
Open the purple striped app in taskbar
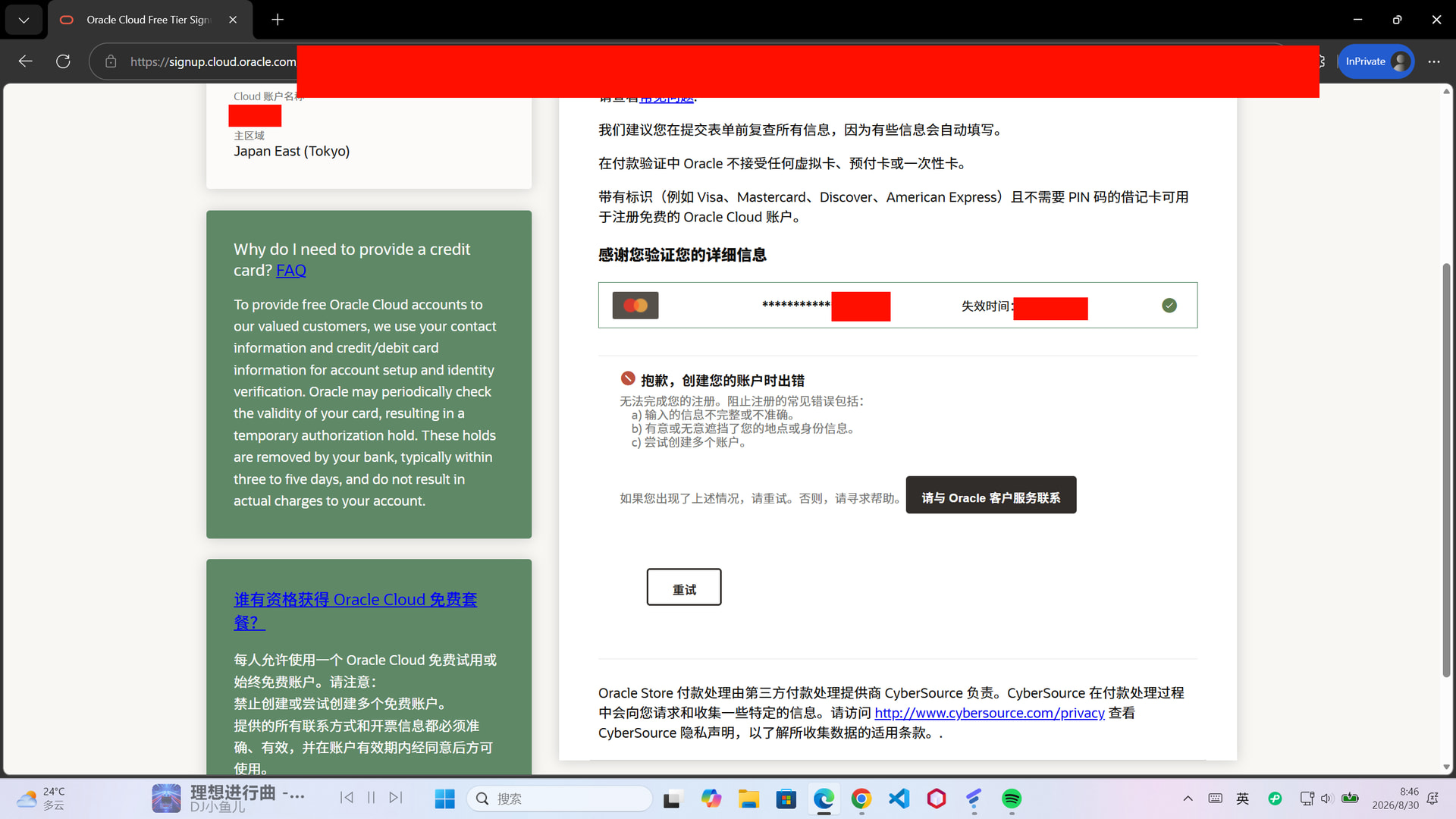[974, 799]
